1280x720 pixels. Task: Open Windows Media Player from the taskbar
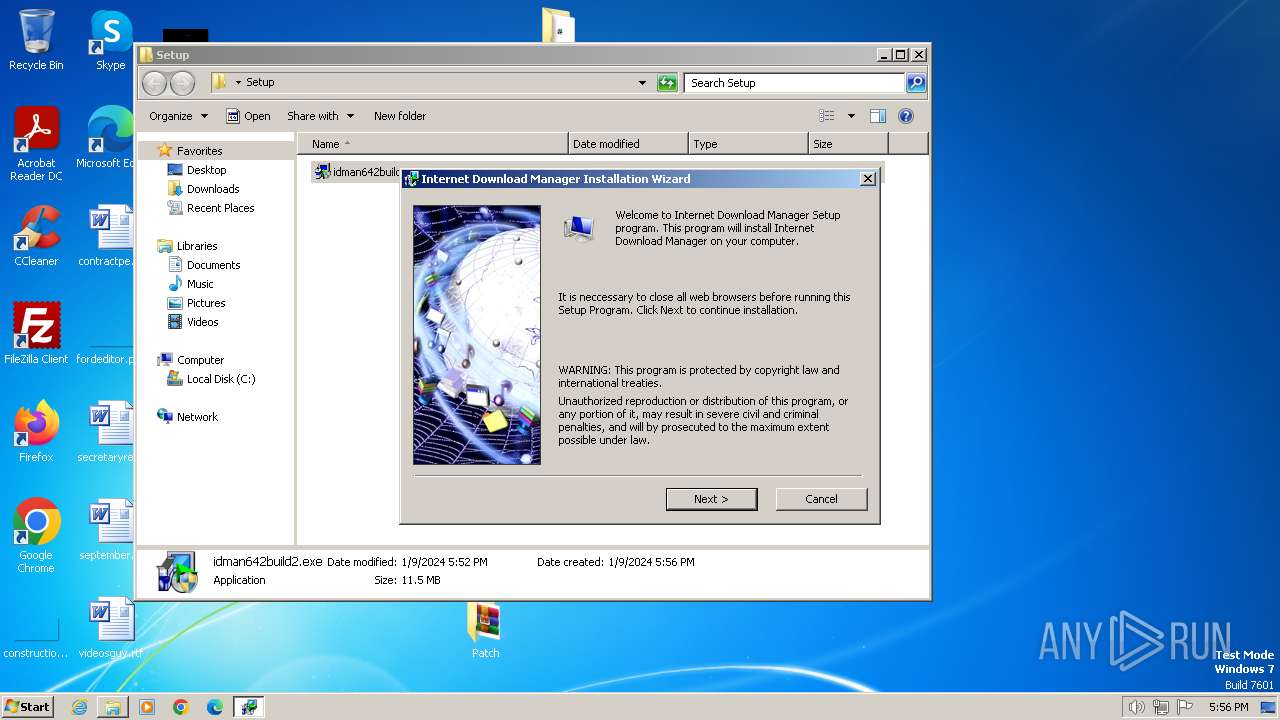pos(147,707)
